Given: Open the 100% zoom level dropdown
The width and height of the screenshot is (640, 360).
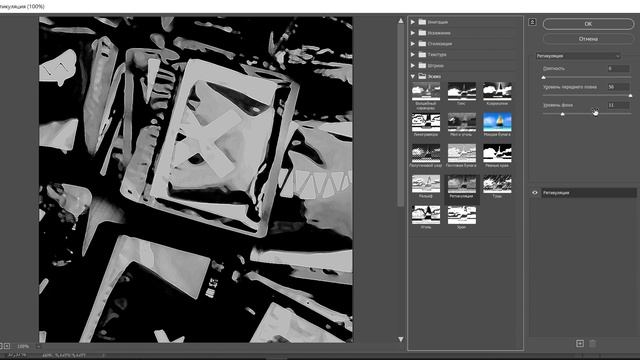Looking at the screenshot, I should (38, 347).
